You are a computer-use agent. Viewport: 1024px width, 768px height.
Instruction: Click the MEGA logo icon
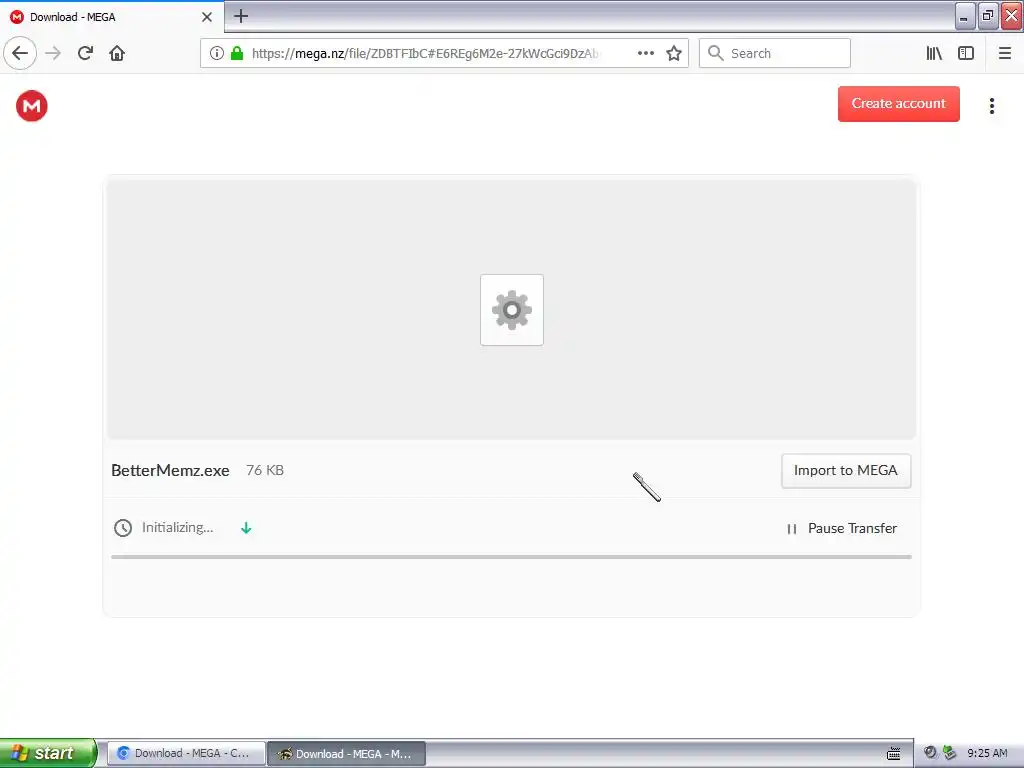31,106
